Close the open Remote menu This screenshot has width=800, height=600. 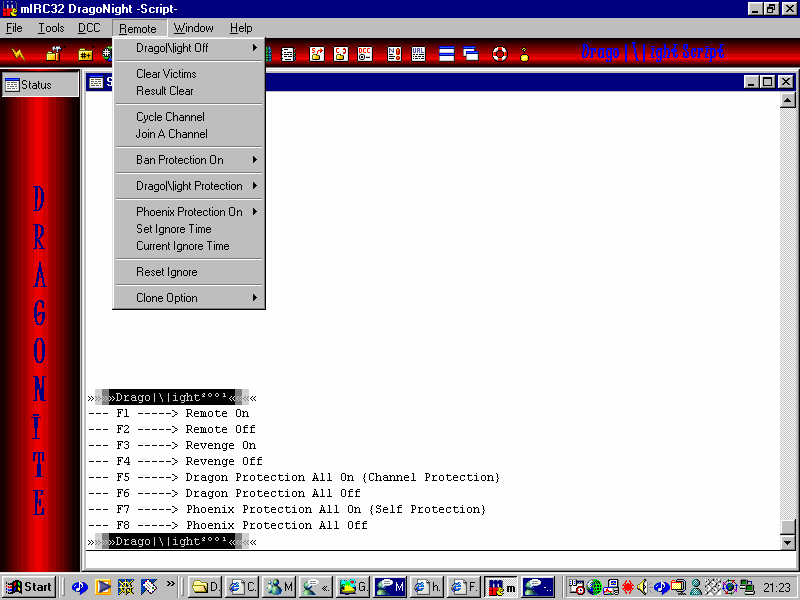tap(138, 29)
